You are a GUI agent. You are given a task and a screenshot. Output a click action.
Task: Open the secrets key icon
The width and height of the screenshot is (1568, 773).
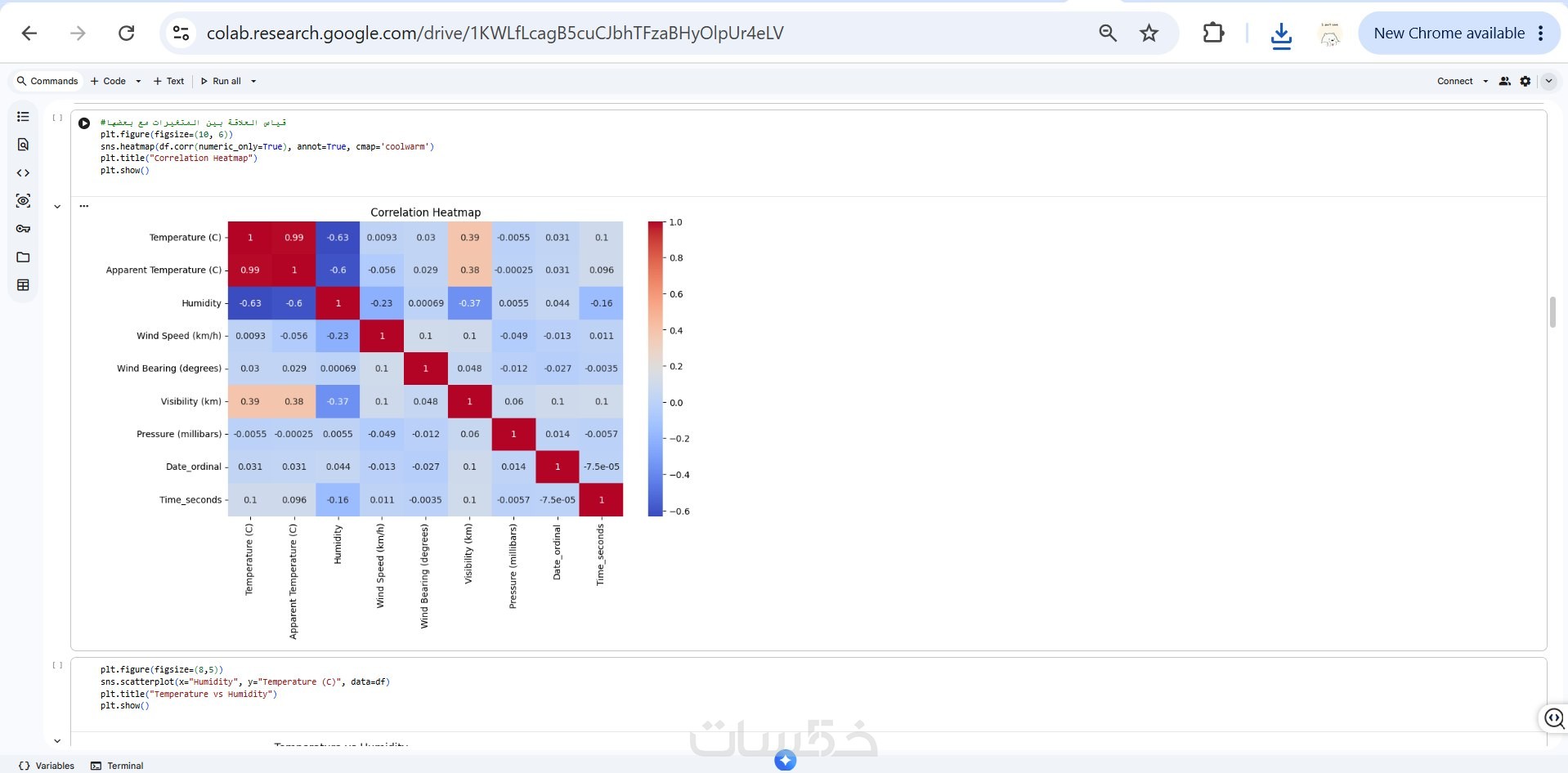(x=23, y=229)
